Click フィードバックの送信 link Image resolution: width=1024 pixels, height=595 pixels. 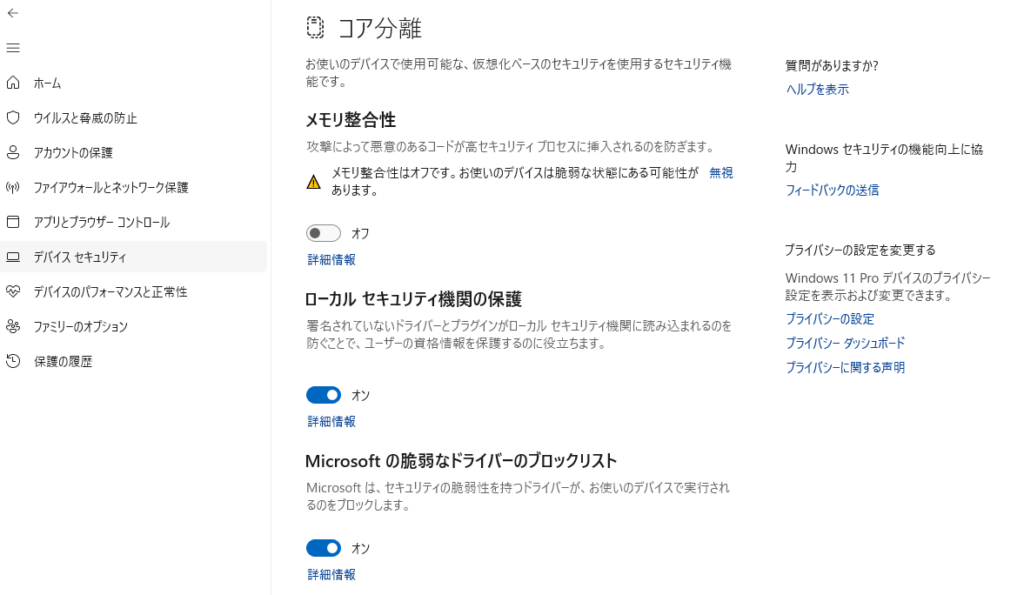(832, 190)
